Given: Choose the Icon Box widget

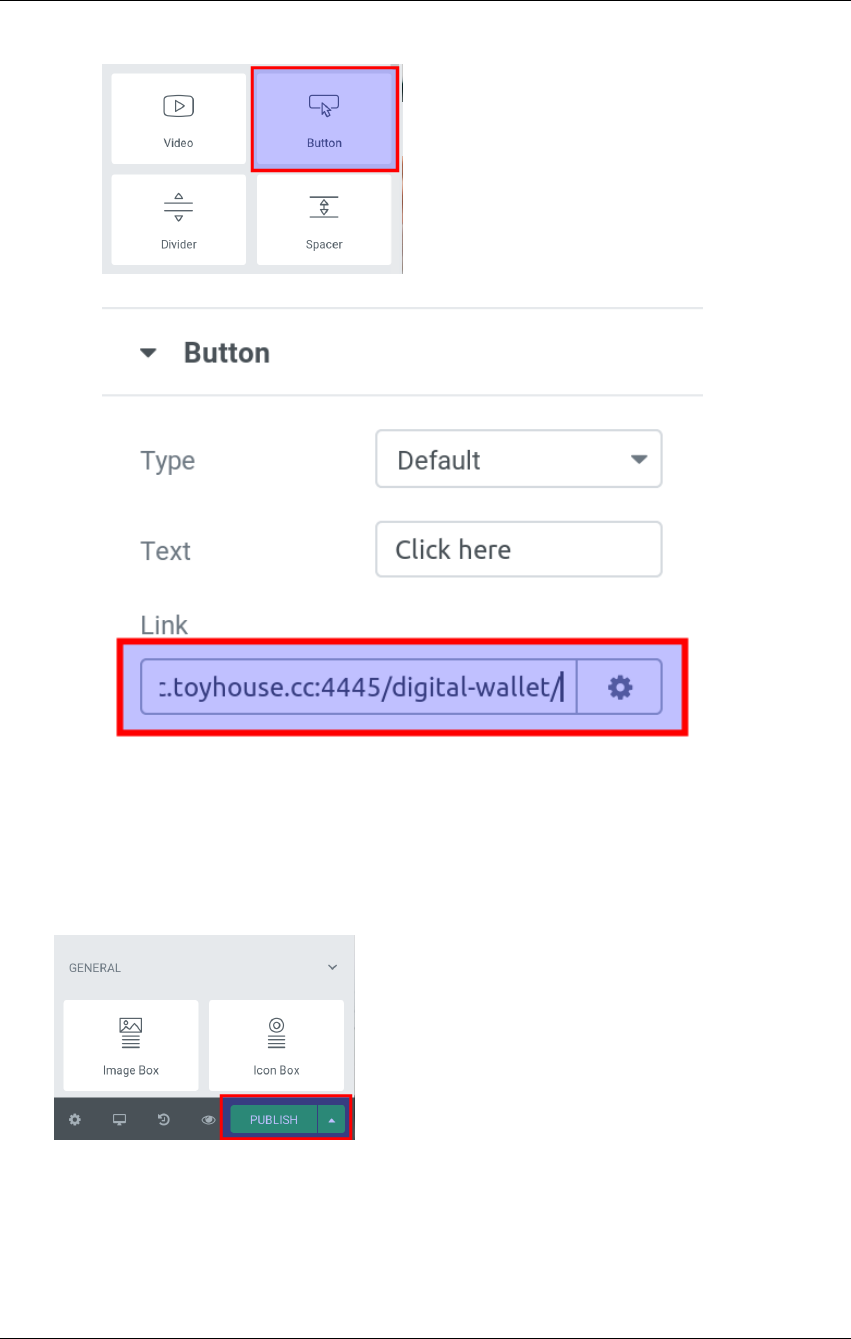Looking at the screenshot, I should tap(276, 1045).
